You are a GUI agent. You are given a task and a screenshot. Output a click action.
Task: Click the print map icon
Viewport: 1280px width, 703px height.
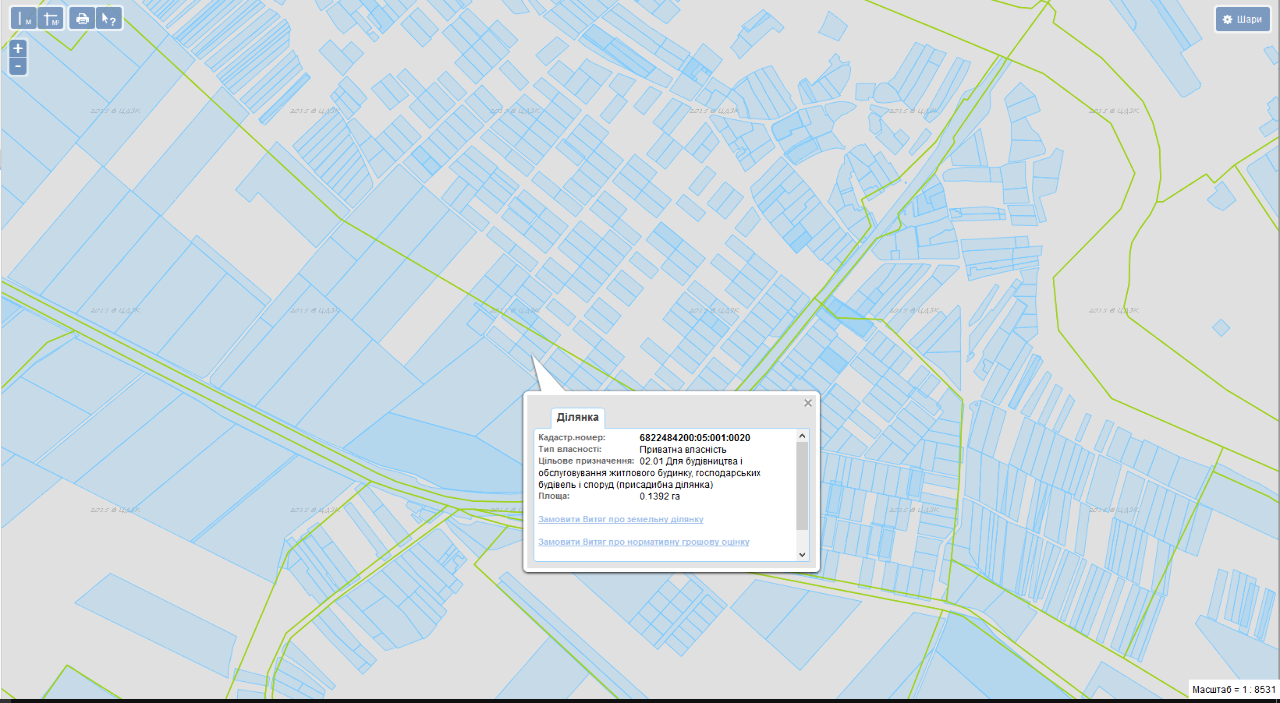(x=82, y=18)
